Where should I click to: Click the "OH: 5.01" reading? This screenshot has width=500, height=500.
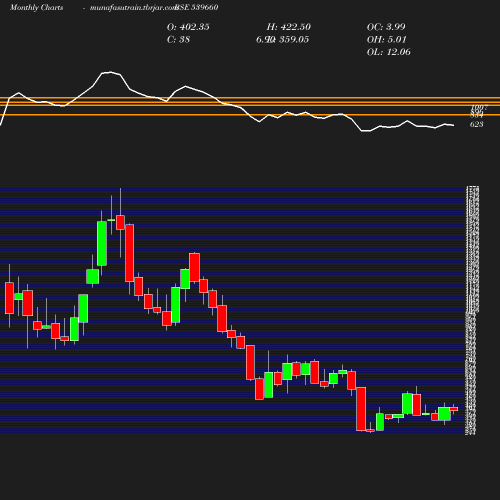point(387,40)
